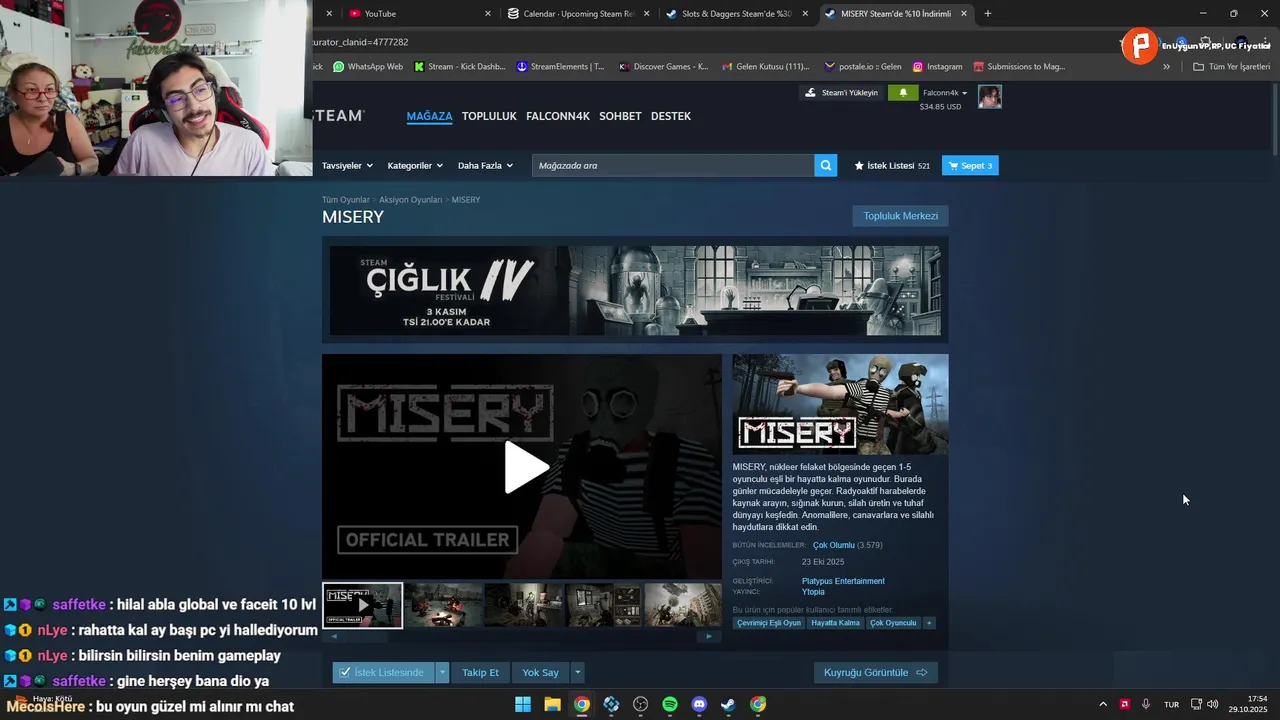Click the Spotify icon in the taskbar
The height and width of the screenshot is (720, 1280).
click(x=670, y=704)
